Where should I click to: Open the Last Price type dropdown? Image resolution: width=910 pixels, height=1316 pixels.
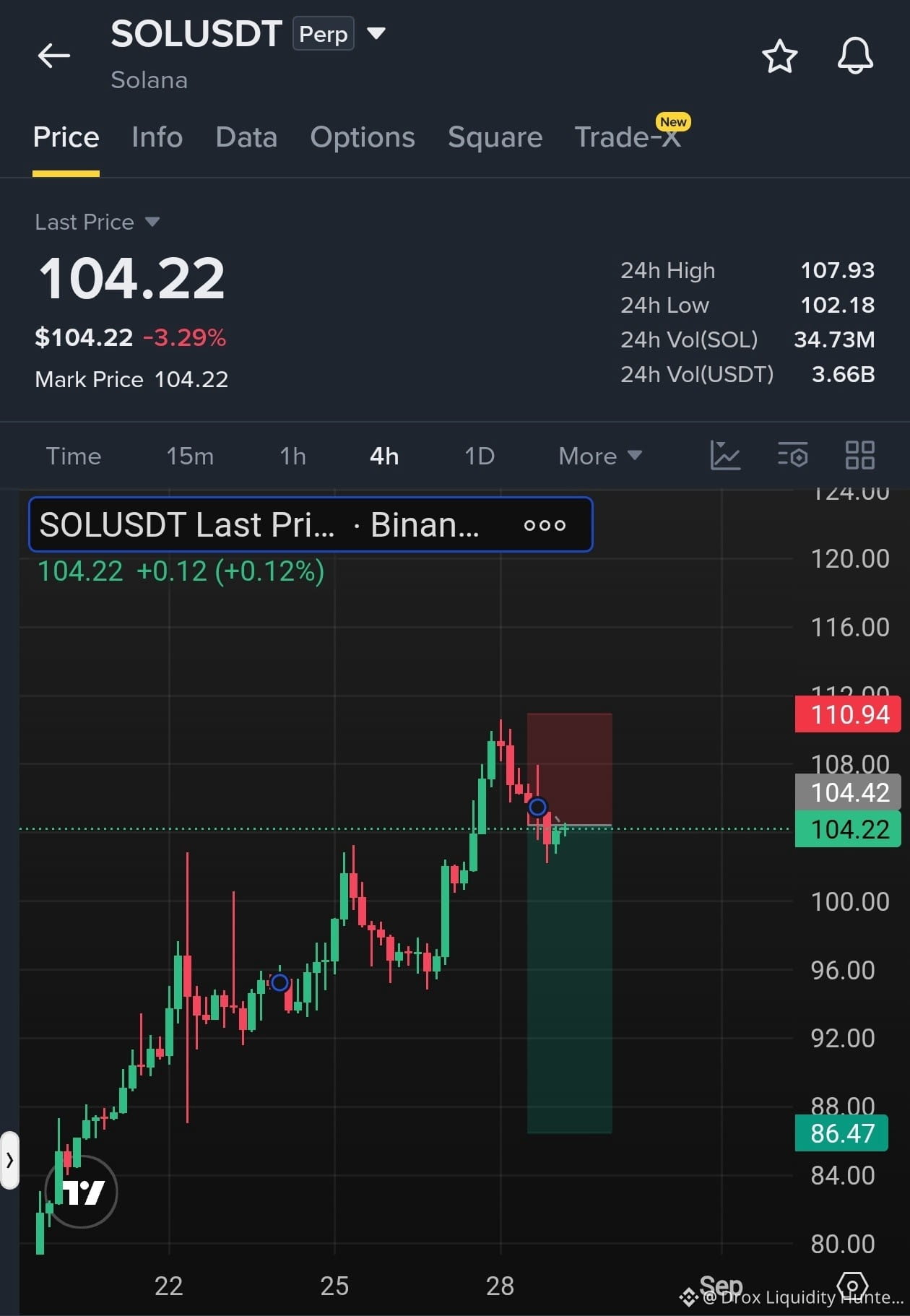coord(97,222)
